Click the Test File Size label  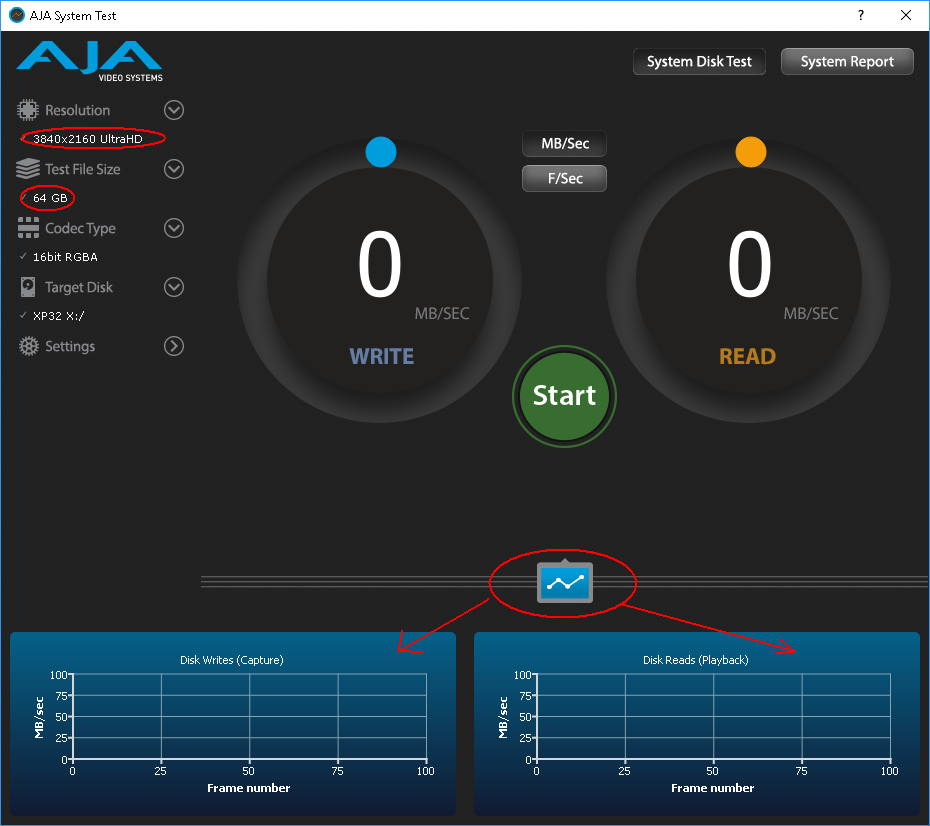[x=83, y=170]
